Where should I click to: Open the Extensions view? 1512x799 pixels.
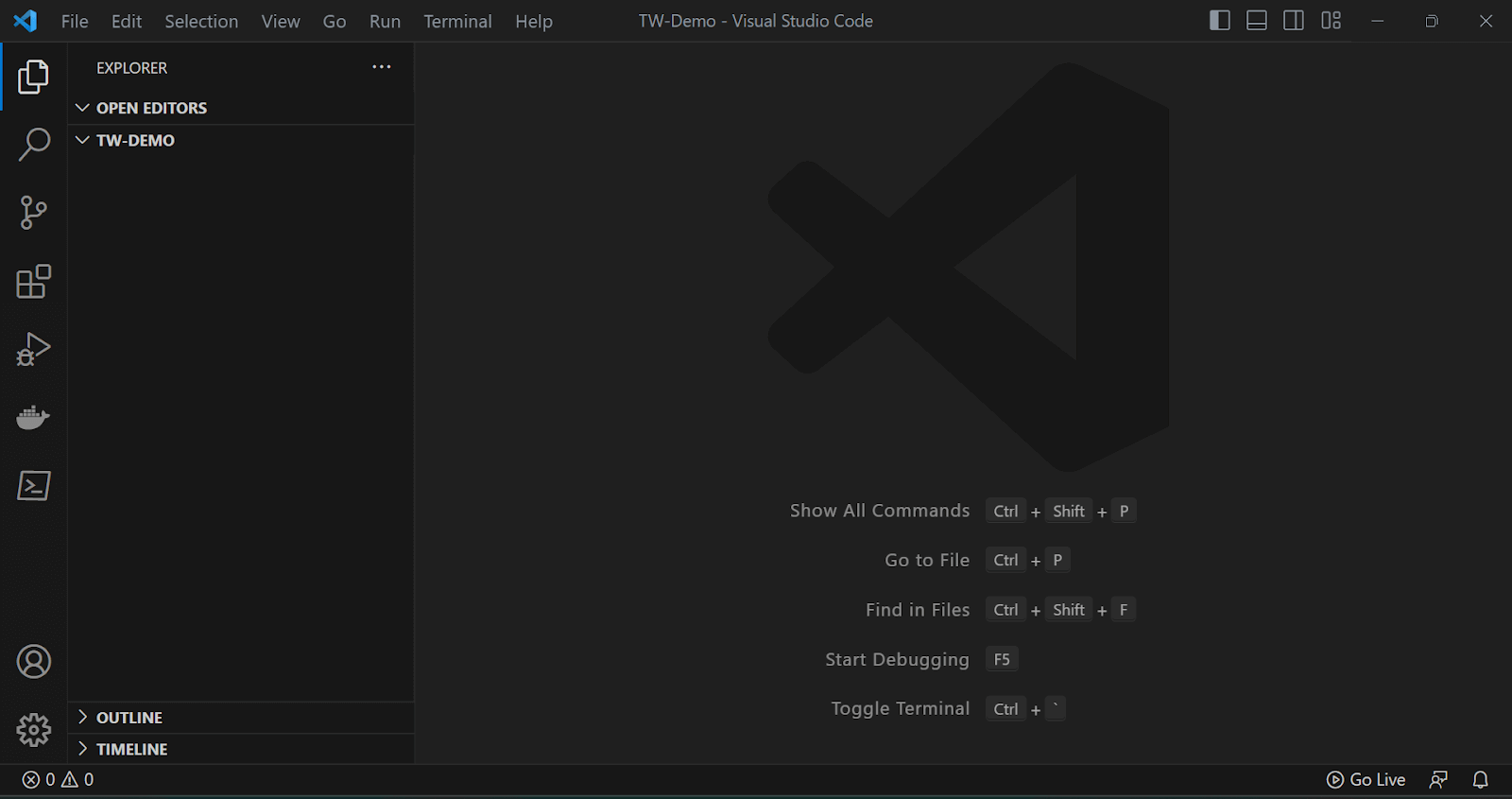click(x=33, y=281)
